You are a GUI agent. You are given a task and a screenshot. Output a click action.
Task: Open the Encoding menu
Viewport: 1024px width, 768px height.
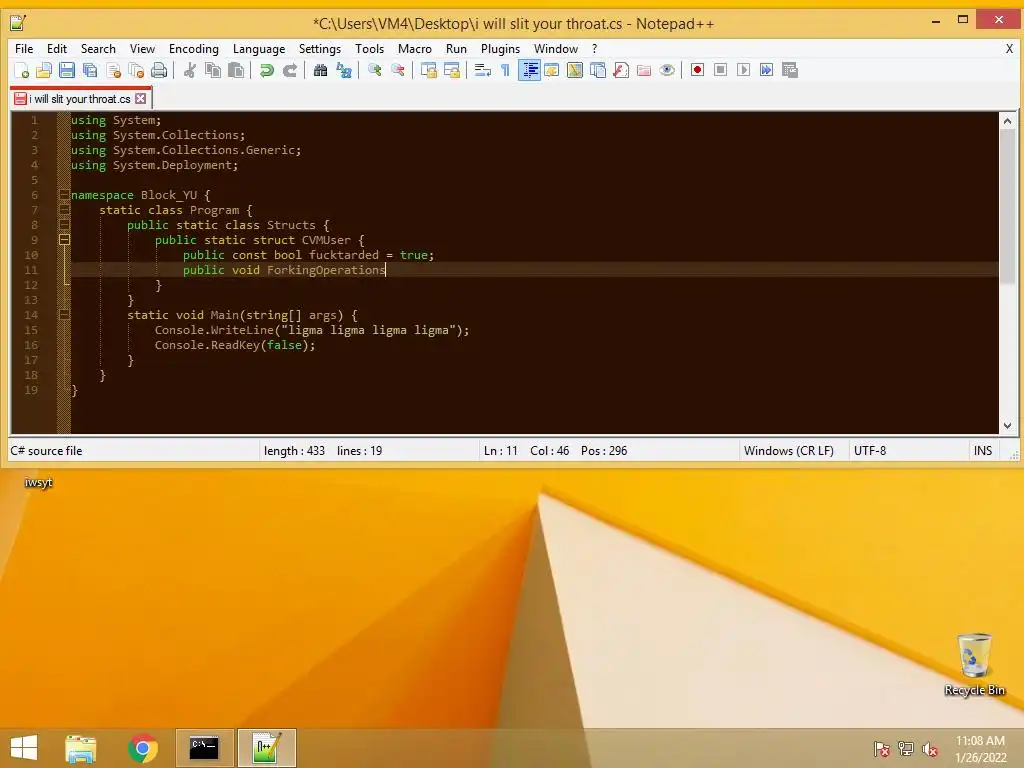click(193, 49)
